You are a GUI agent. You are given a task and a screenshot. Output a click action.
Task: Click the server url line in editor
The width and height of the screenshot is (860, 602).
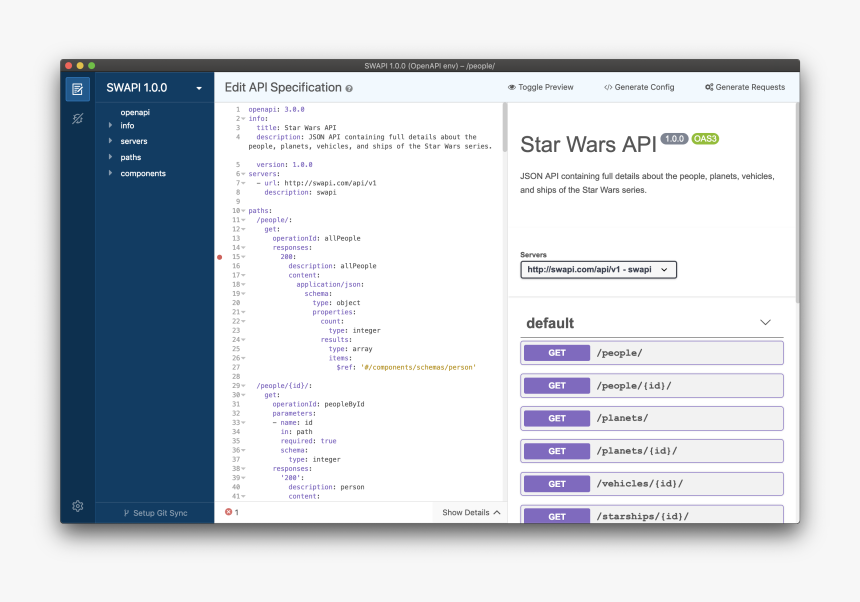tap(316, 183)
